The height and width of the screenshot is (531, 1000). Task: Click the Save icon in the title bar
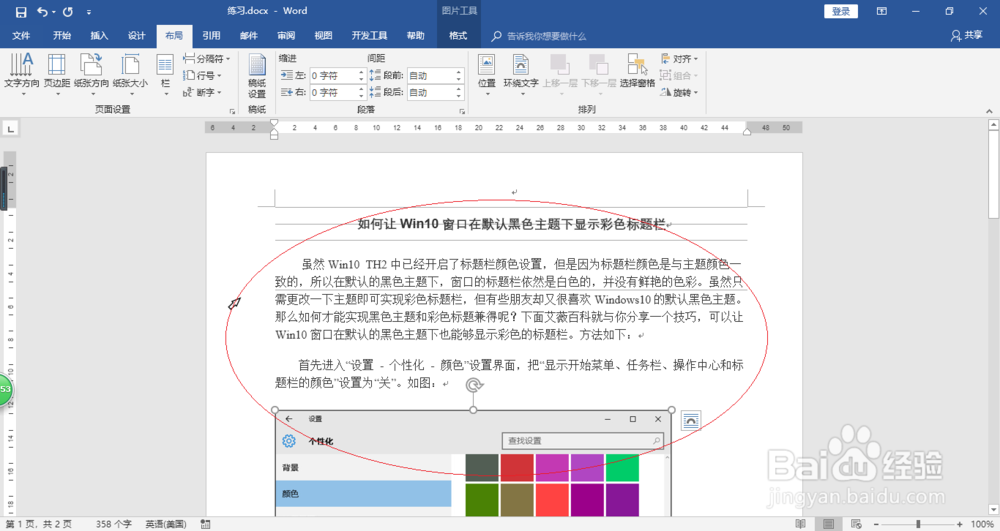tap(21, 11)
